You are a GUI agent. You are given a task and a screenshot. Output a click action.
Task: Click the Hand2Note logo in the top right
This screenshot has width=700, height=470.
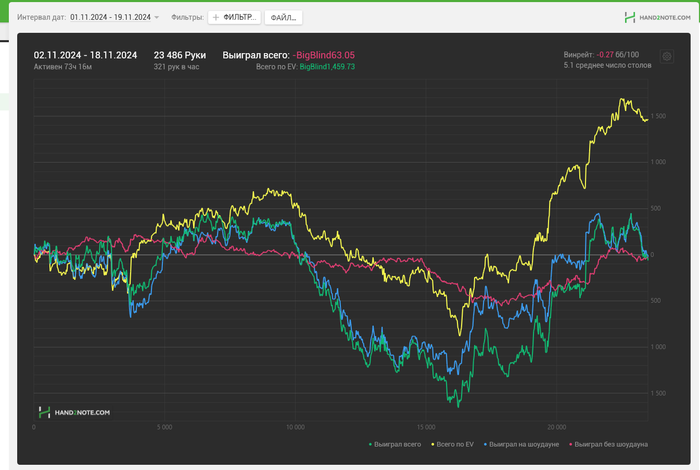pos(629,17)
